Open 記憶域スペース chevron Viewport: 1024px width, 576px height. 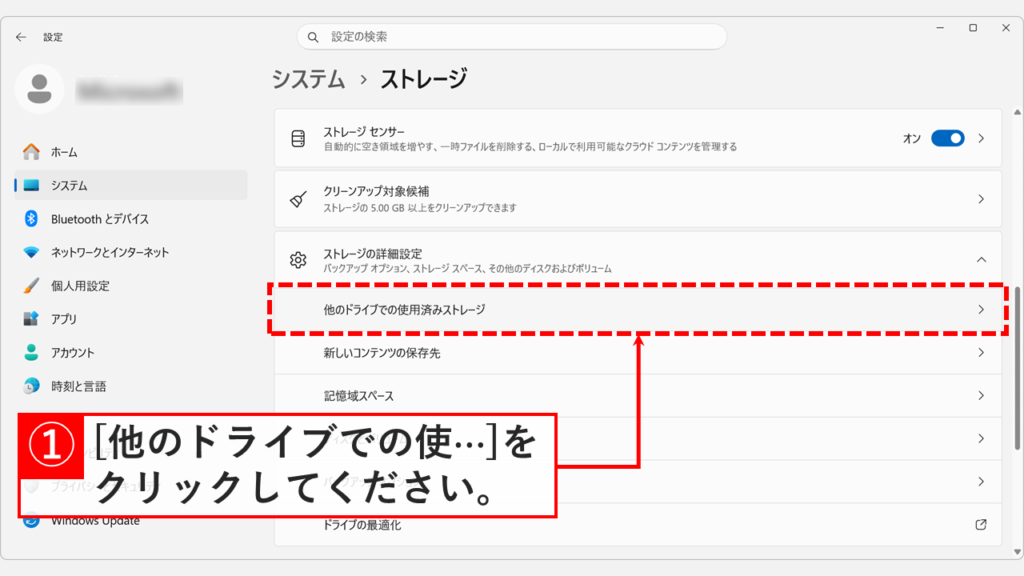pos(981,396)
